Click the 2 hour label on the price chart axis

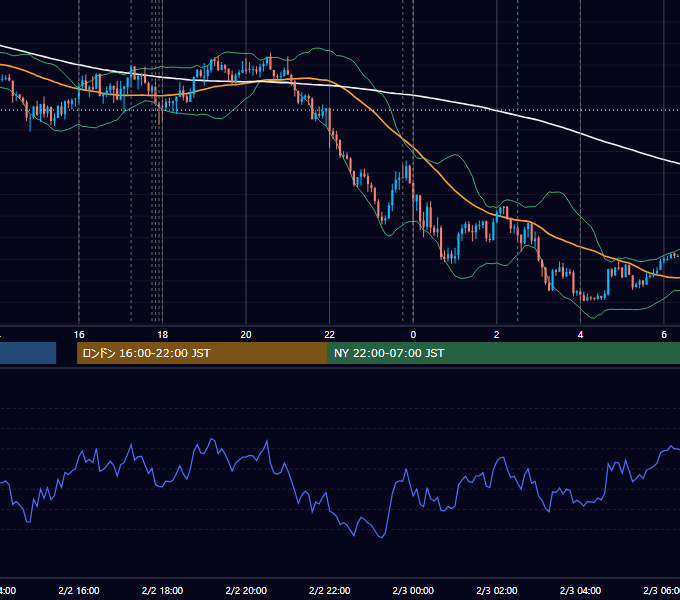tap(497, 335)
